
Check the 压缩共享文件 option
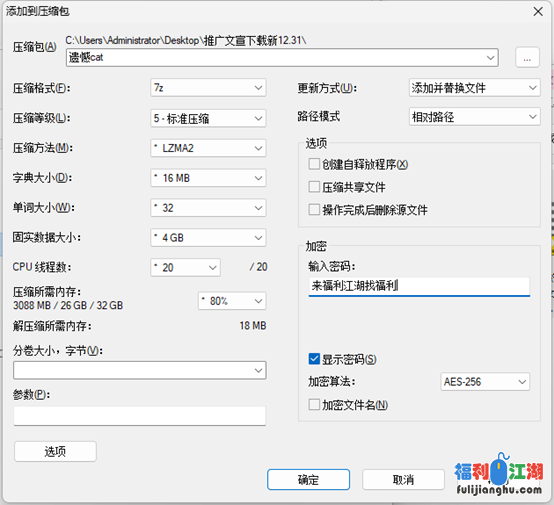314,187
